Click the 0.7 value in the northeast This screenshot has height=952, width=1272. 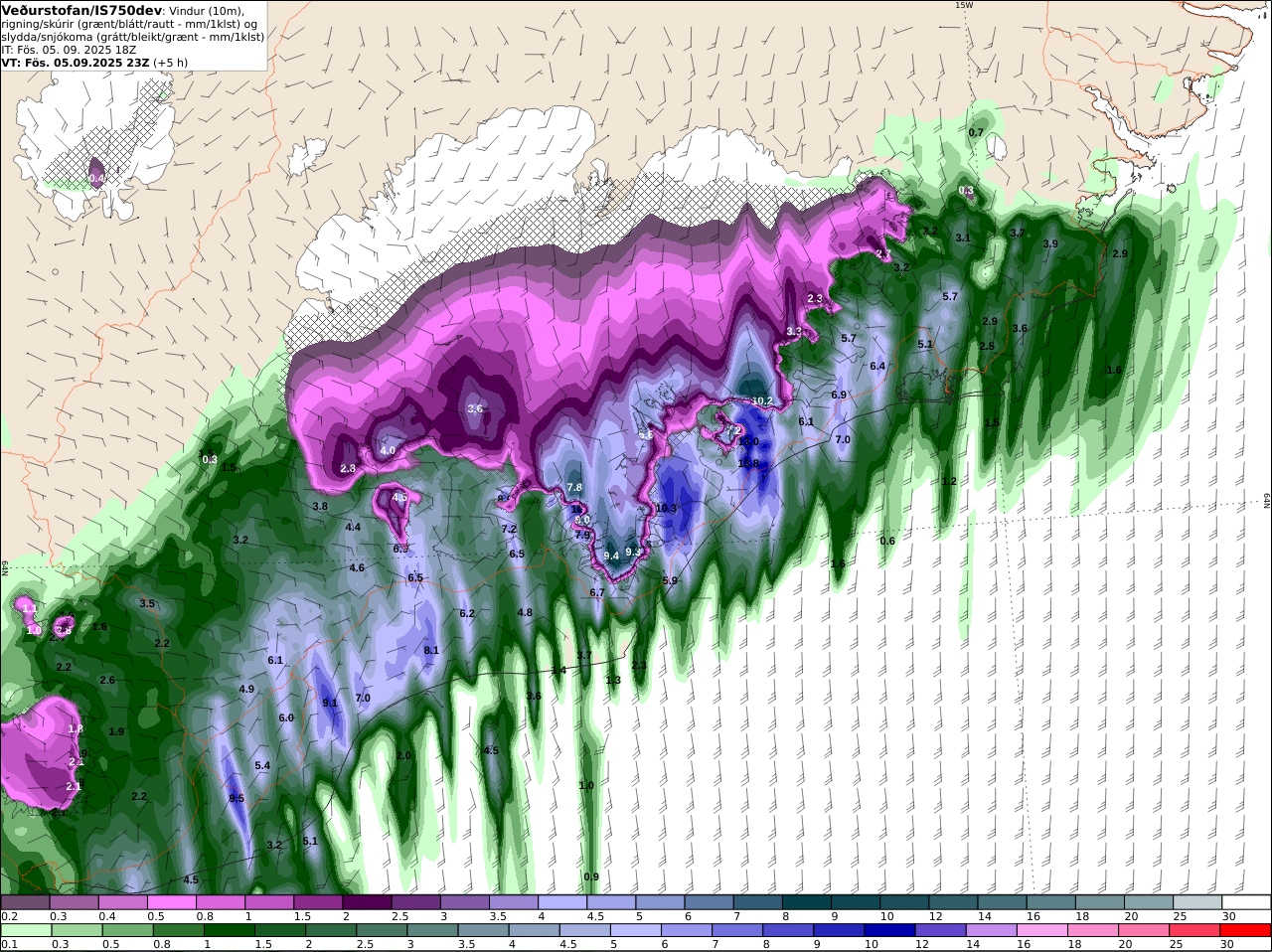tap(976, 132)
